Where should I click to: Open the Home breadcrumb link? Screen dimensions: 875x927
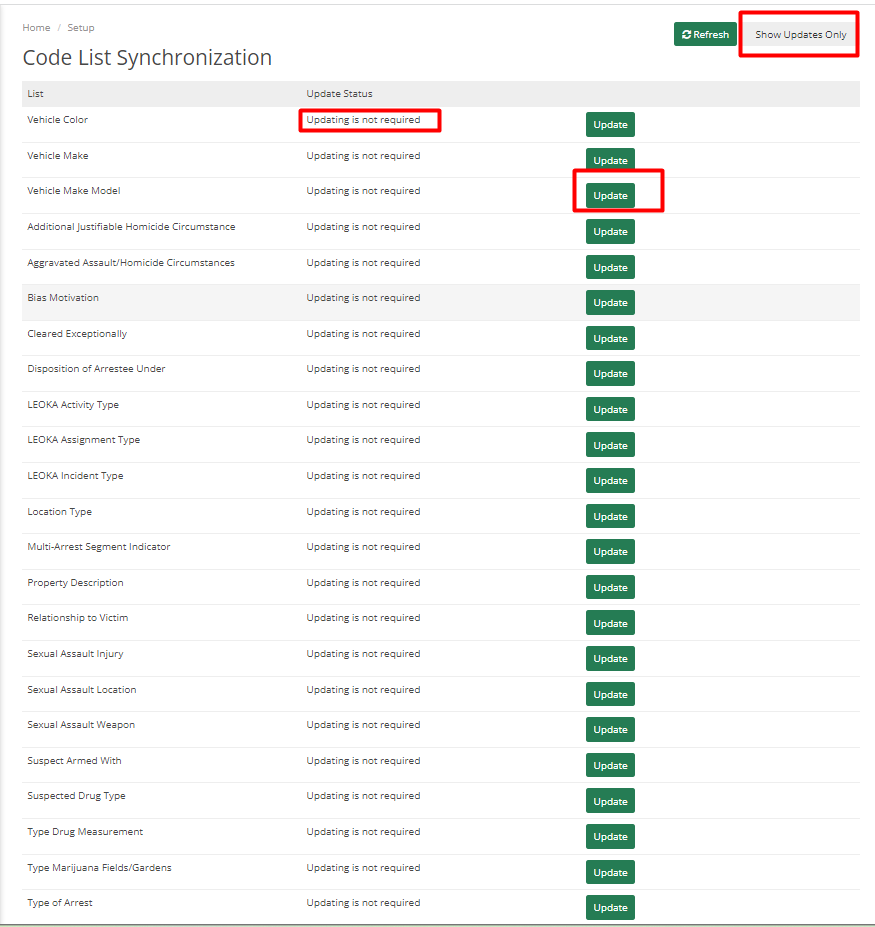click(36, 27)
